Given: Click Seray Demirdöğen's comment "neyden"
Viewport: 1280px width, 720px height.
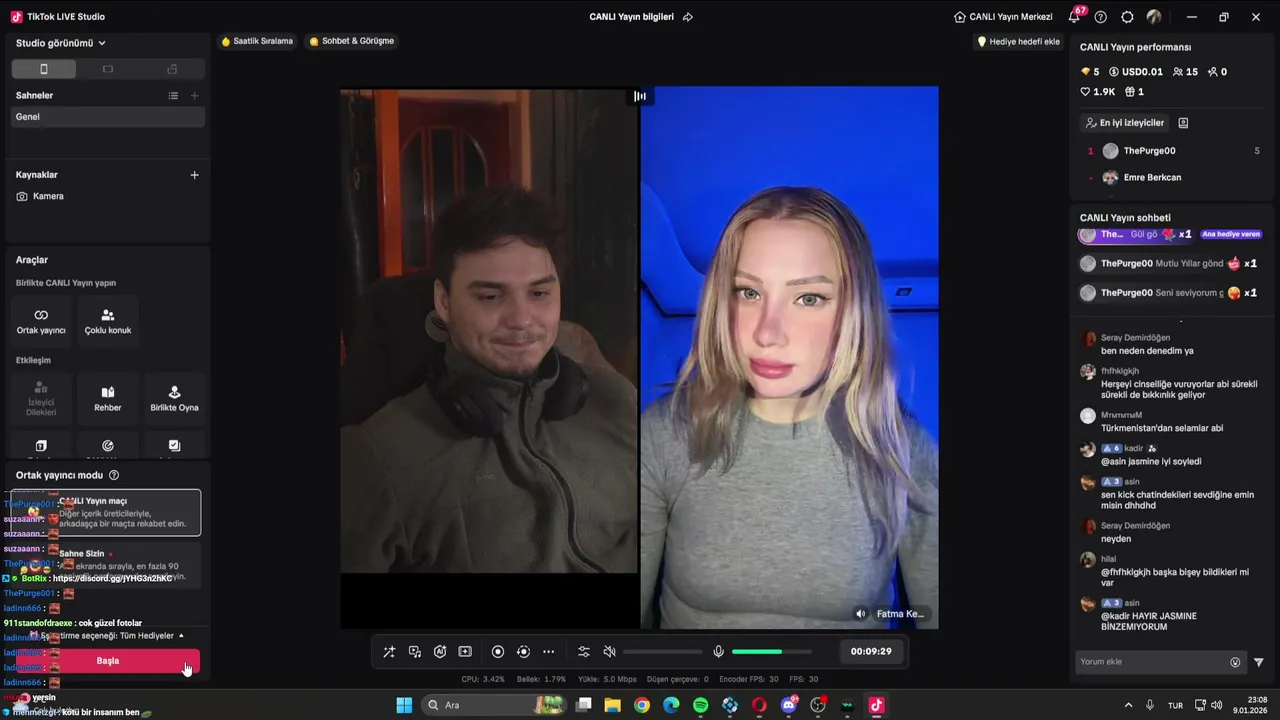Looking at the screenshot, I should tap(1116, 539).
